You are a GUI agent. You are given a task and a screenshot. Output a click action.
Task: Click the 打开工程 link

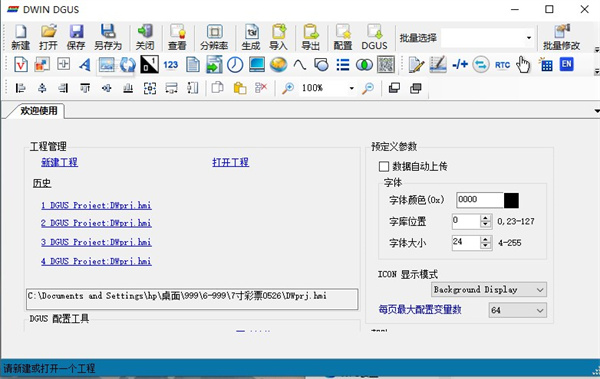pos(230,162)
